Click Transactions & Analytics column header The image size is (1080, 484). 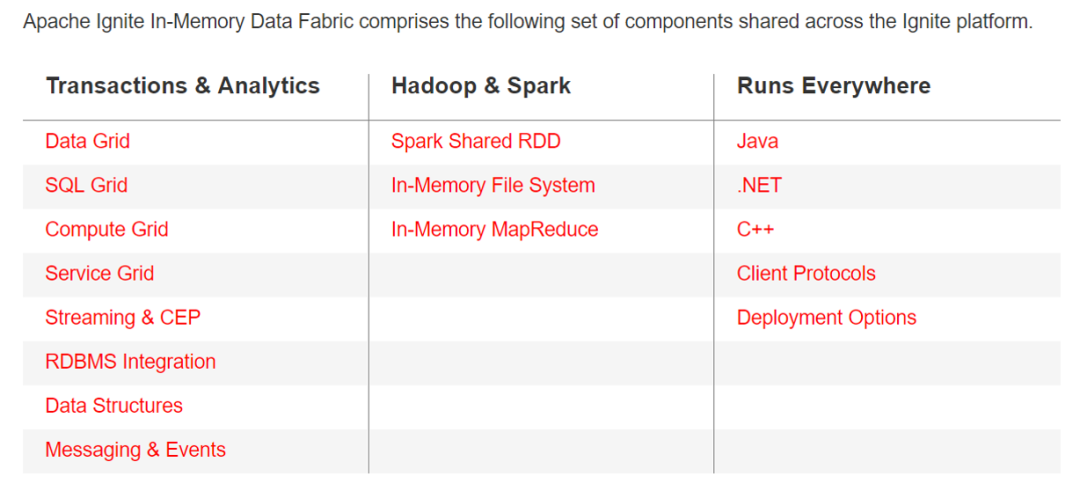[x=183, y=86]
